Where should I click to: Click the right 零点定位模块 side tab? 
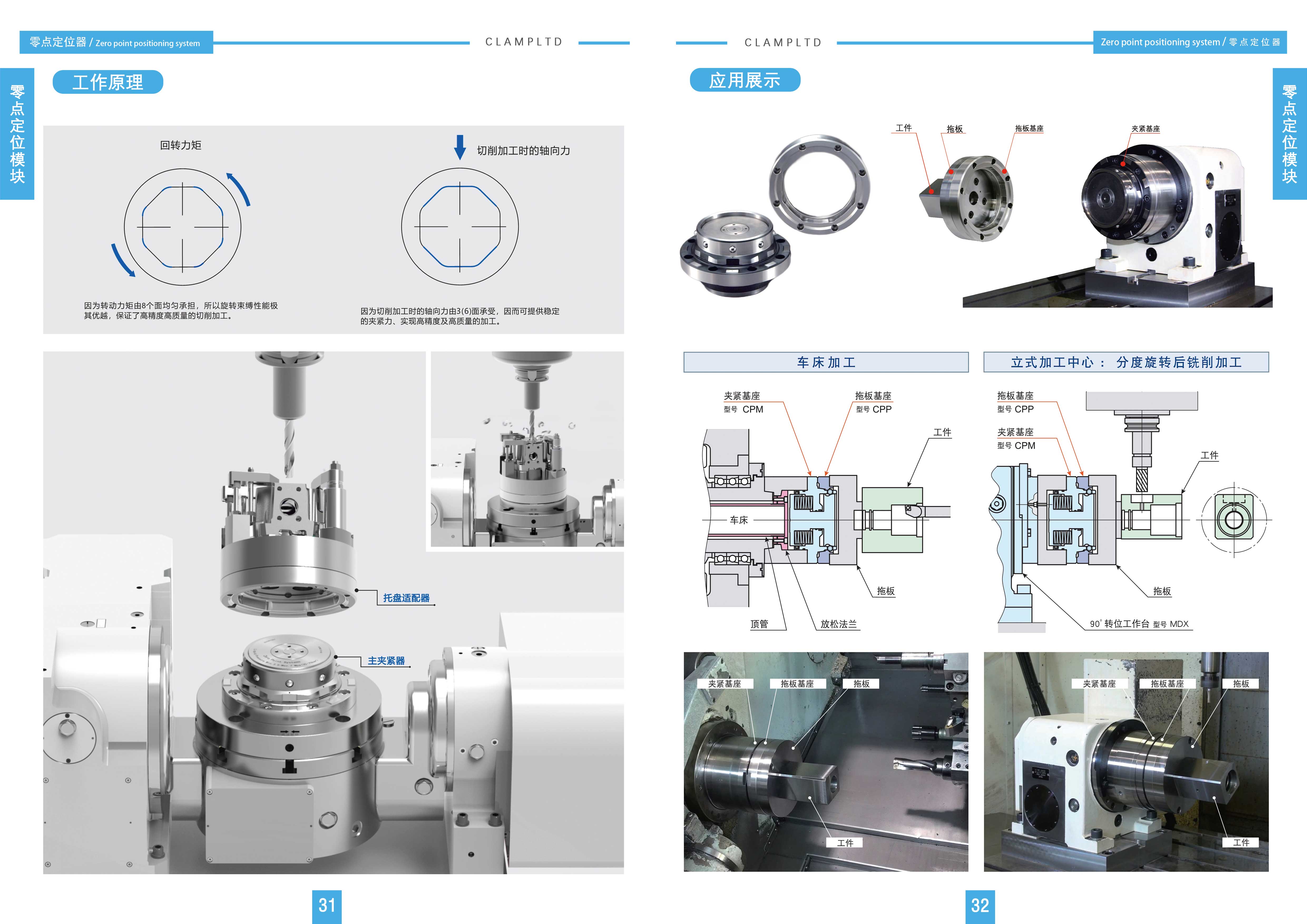click(1289, 134)
